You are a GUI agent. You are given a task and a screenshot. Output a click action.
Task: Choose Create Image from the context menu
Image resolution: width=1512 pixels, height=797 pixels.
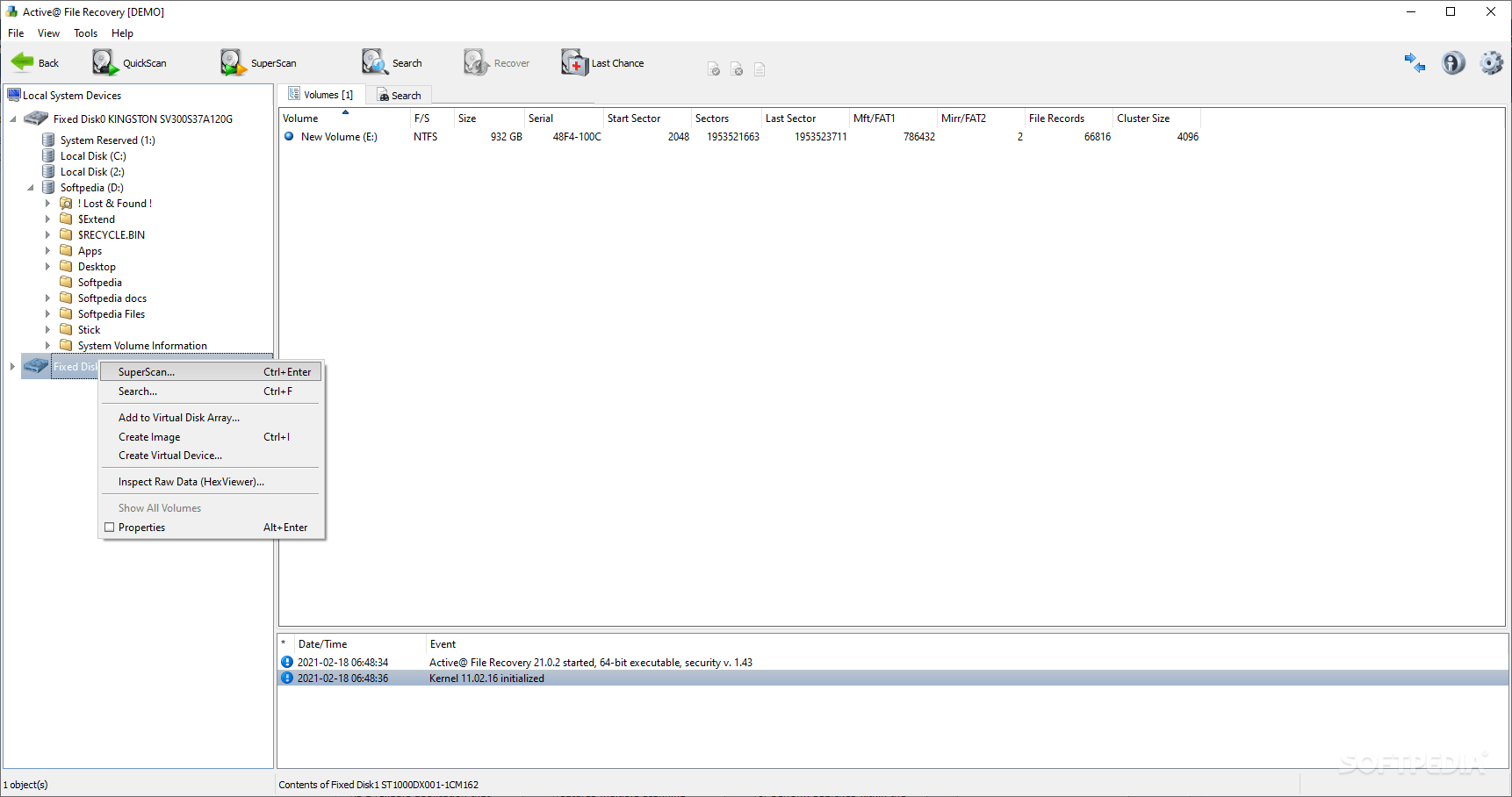click(149, 436)
